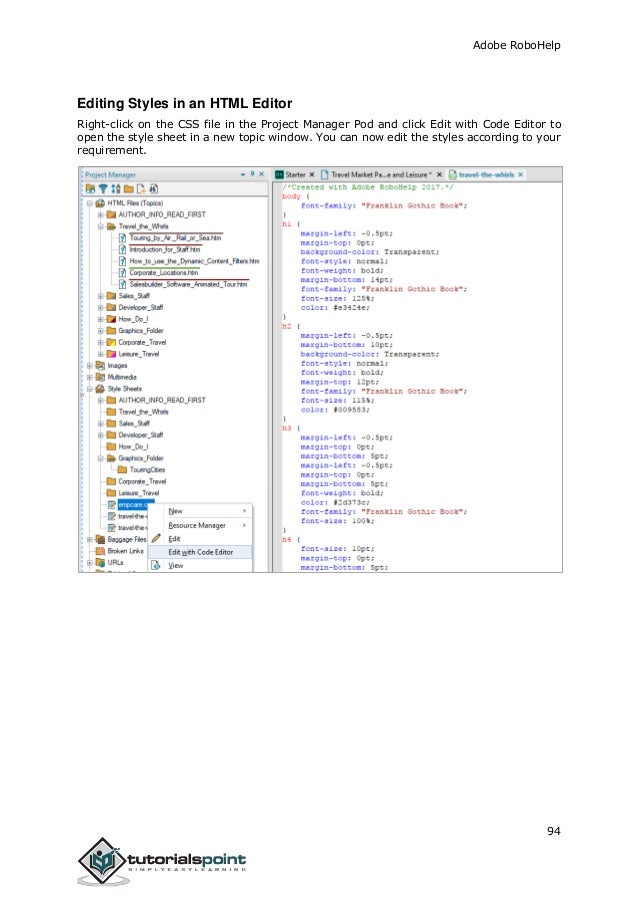Click the HTML Files (Topics) node icon
Image resolution: width=638 pixels, height=903 pixels.
(100, 203)
